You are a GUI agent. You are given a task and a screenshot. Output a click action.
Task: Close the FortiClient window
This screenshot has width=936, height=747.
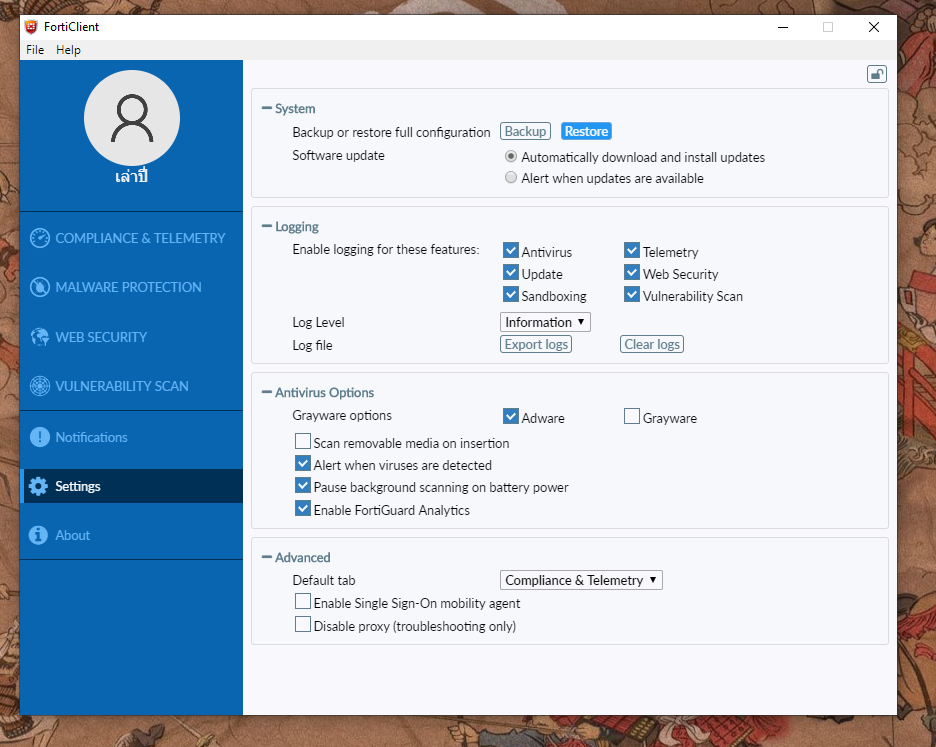coord(874,27)
